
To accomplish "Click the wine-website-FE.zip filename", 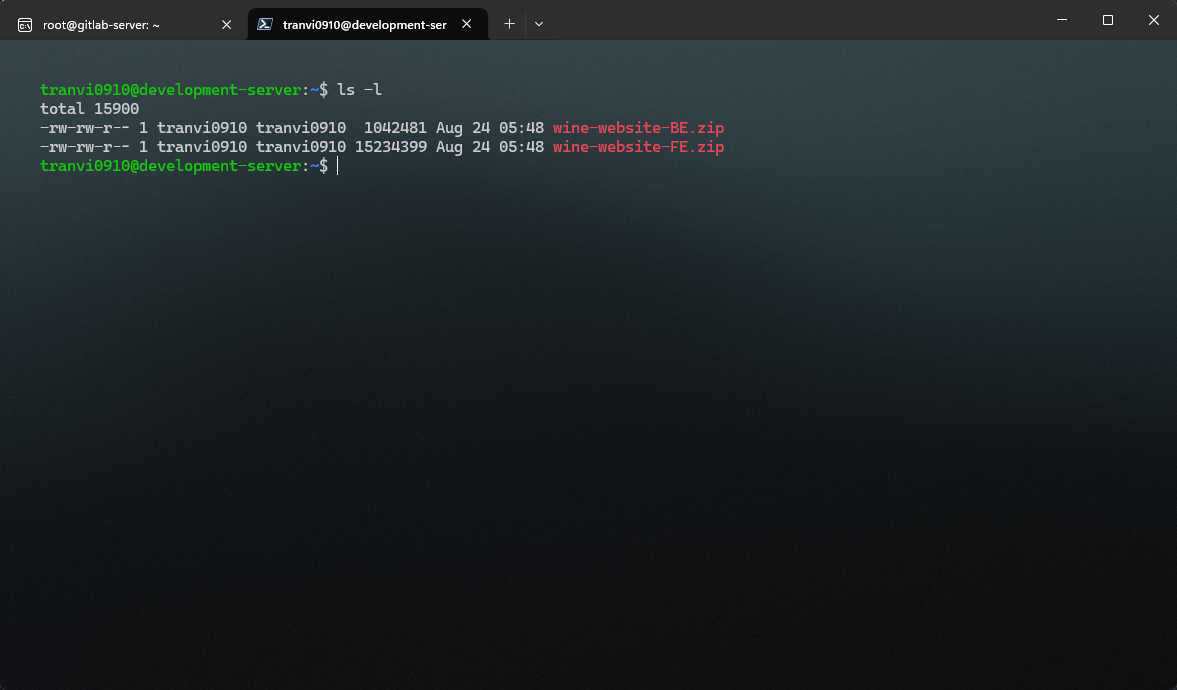I will point(638,147).
